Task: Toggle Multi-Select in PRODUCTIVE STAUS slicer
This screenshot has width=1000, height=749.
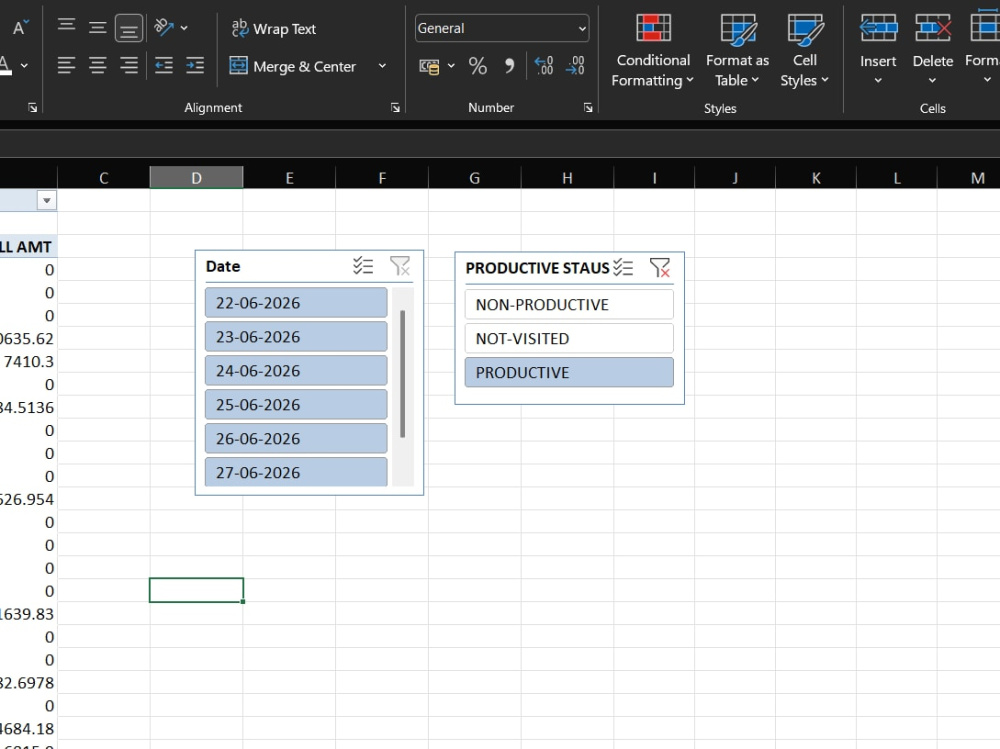Action: coord(623,267)
